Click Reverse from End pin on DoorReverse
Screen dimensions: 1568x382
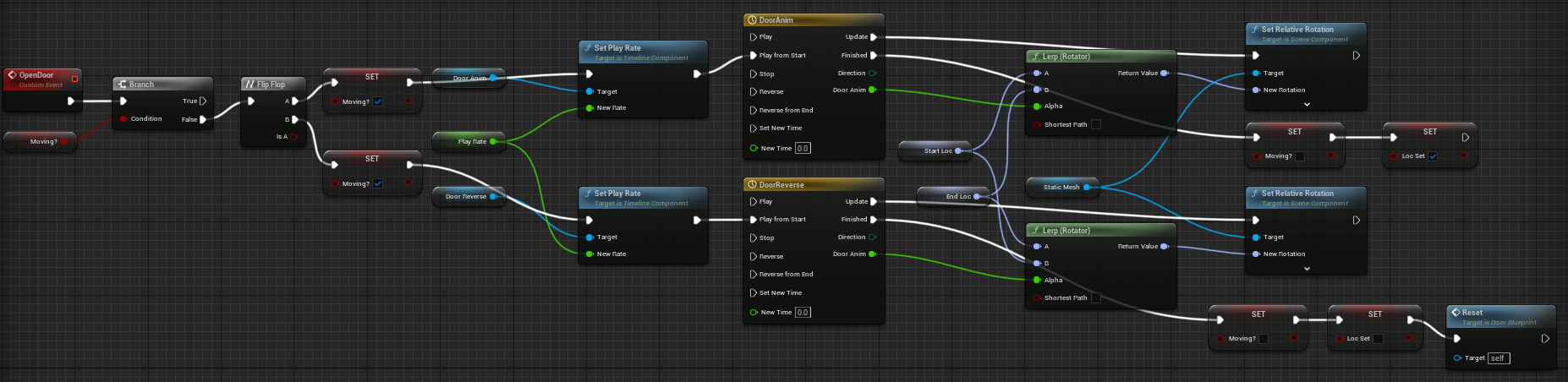754,275
